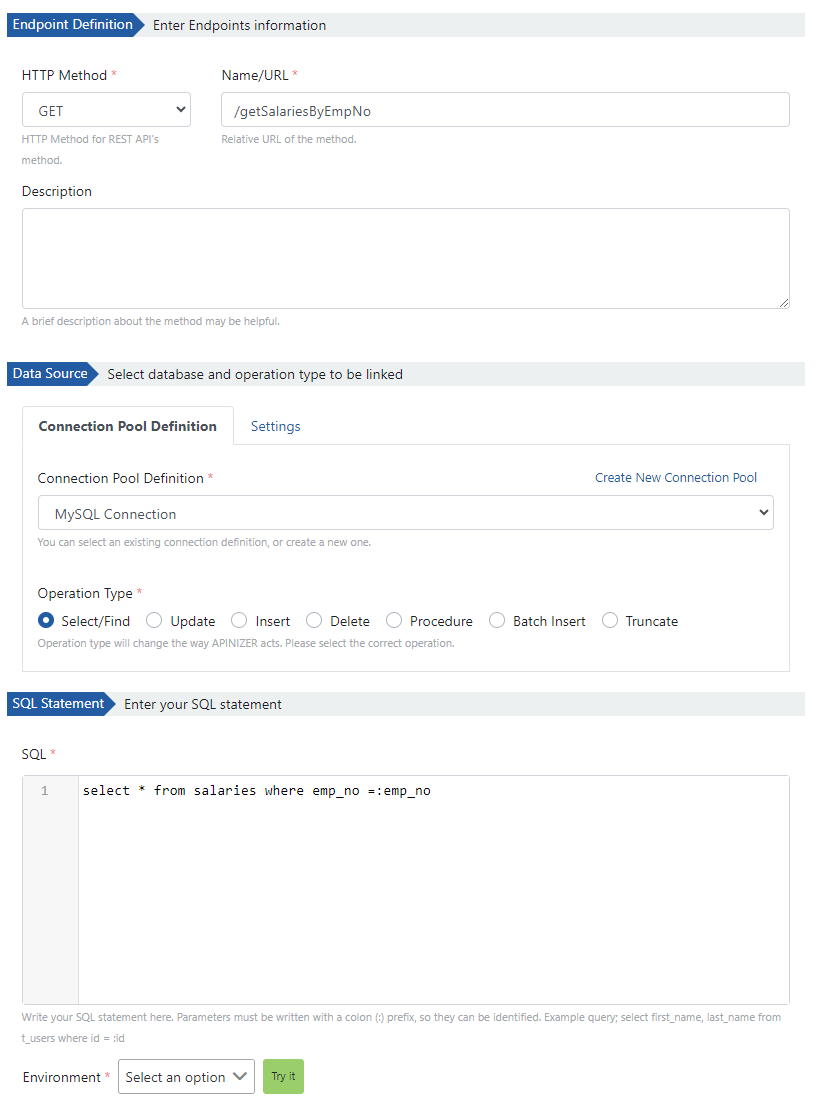The height and width of the screenshot is (1107, 816).
Task: Click the Create New Connection Pool link
Action: click(x=676, y=477)
